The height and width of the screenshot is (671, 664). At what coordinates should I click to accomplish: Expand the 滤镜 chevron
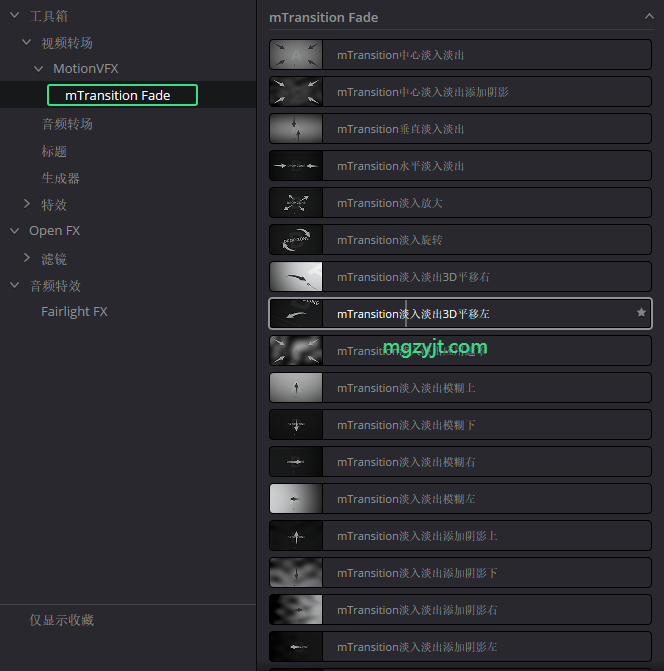click(27, 258)
